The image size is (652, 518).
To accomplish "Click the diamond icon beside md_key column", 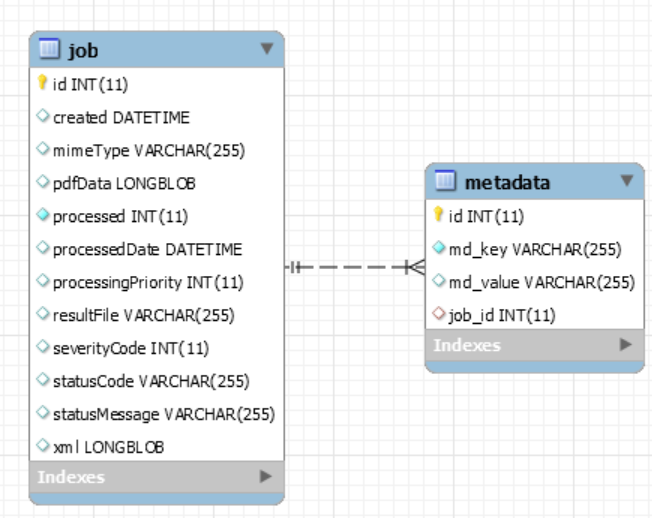I will point(438,249).
